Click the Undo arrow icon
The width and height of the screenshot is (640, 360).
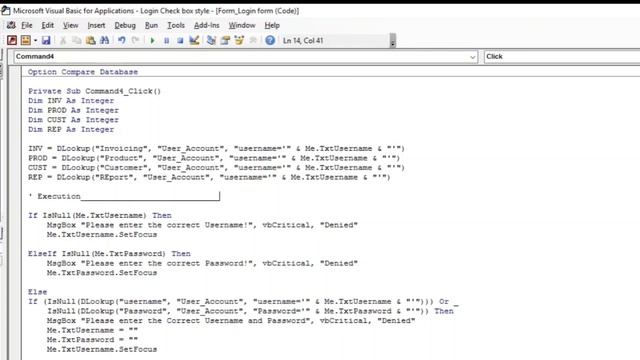[x=122, y=40]
